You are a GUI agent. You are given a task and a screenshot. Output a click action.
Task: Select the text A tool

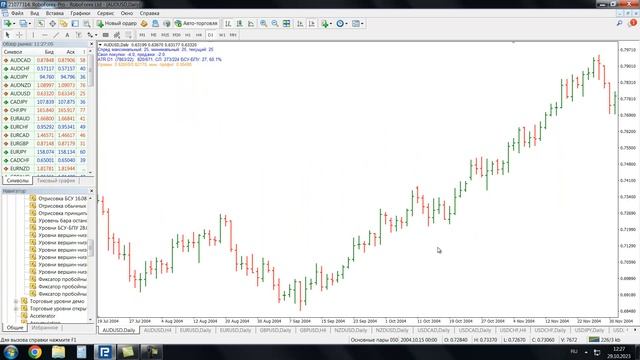(x=67, y=35)
